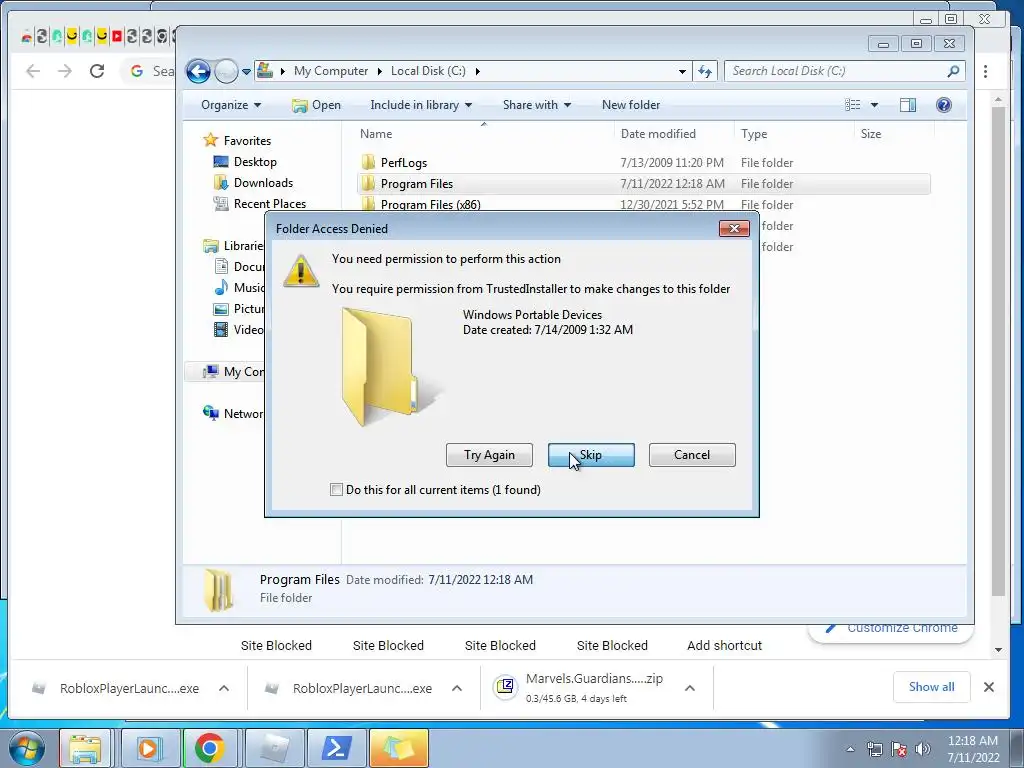Click Show all downloads in Chrome
Viewport: 1024px width, 768px height.
click(931, 686)
